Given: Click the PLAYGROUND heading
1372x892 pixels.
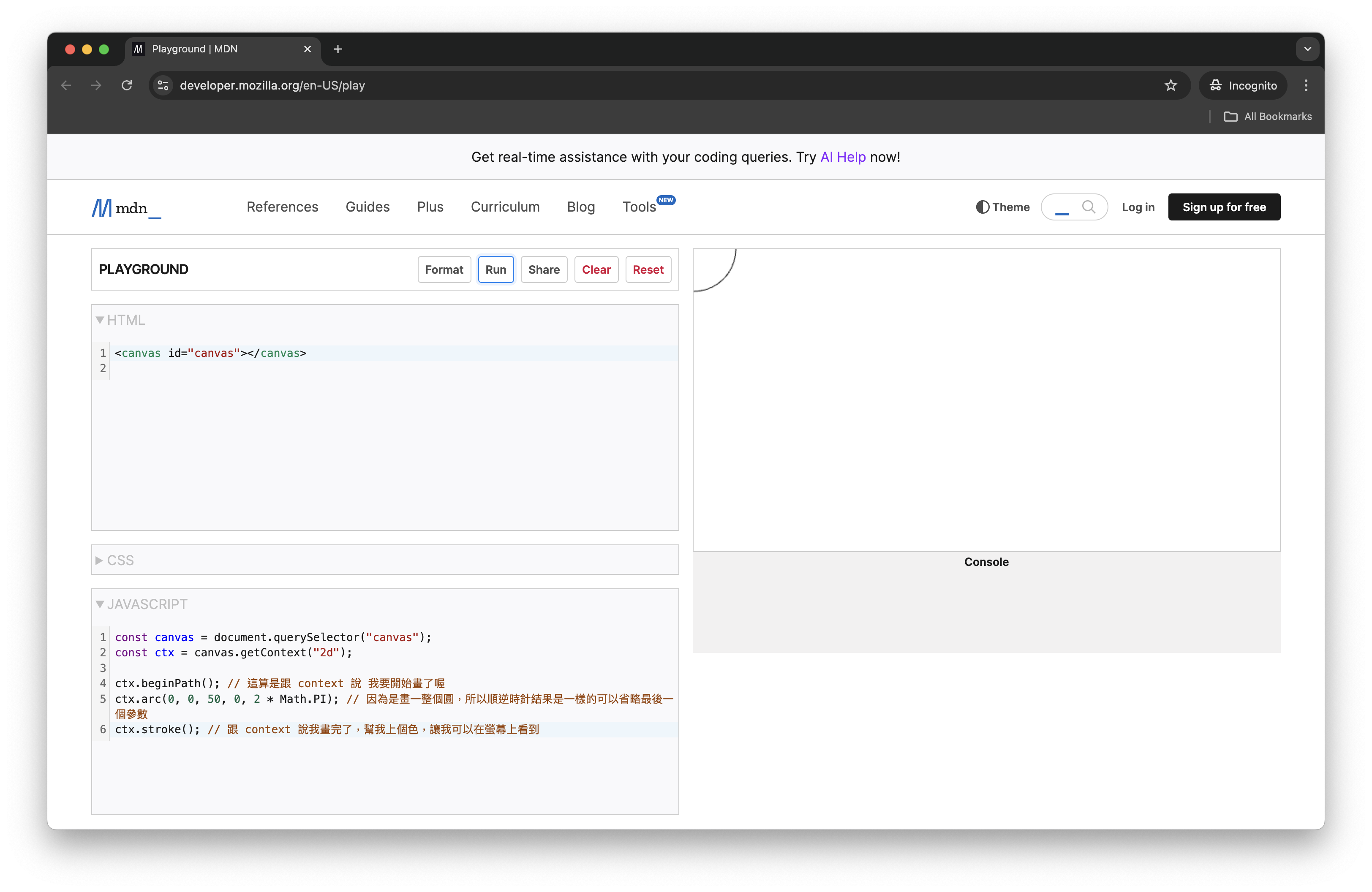Looking at the screenshot, I should (144, 269).
